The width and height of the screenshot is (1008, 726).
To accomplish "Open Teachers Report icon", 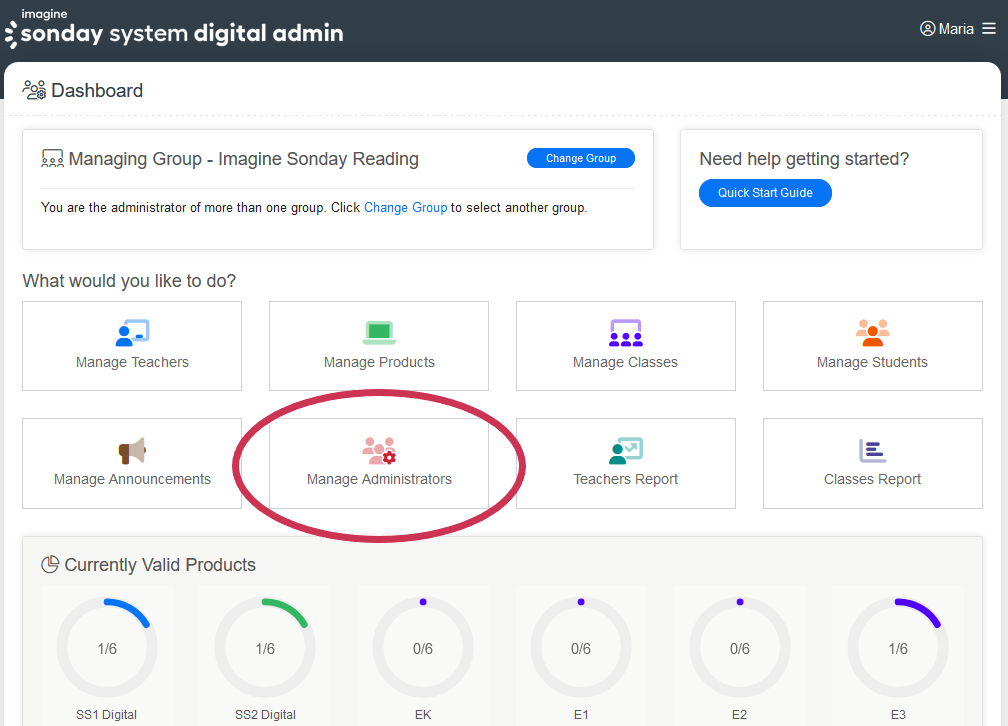I will [x=626, y=450].
